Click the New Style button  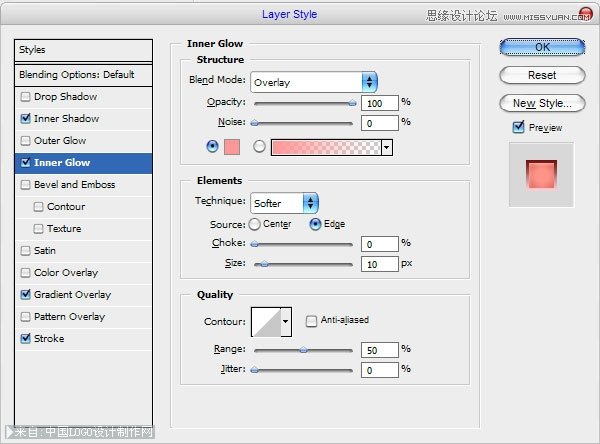click(x=542, y=103)
